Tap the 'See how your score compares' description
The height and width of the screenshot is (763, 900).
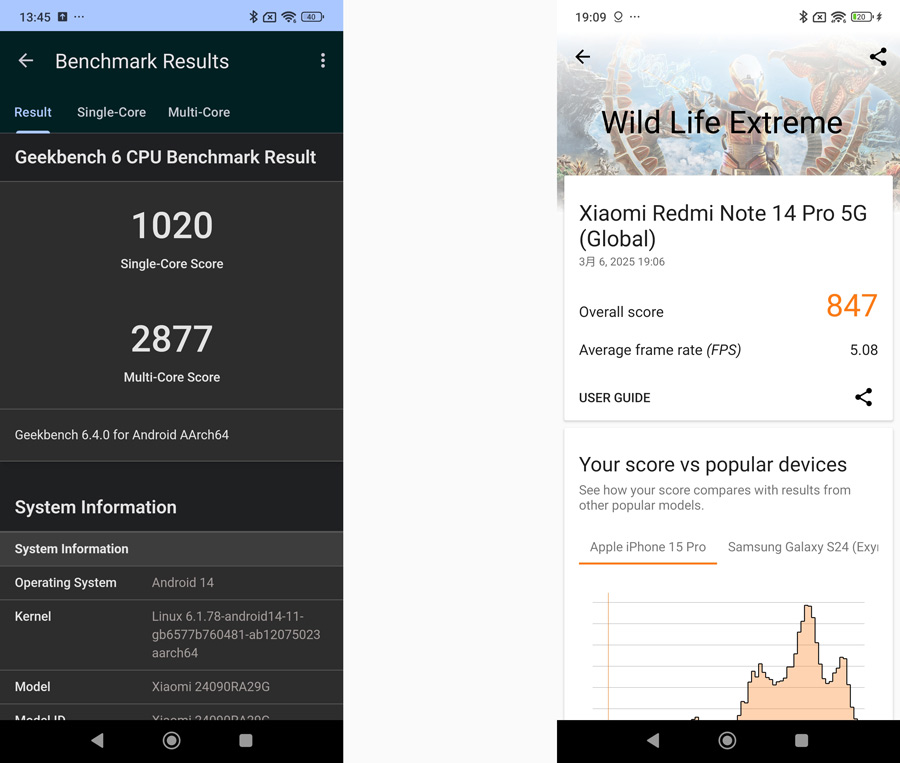(x=715, y=498)
